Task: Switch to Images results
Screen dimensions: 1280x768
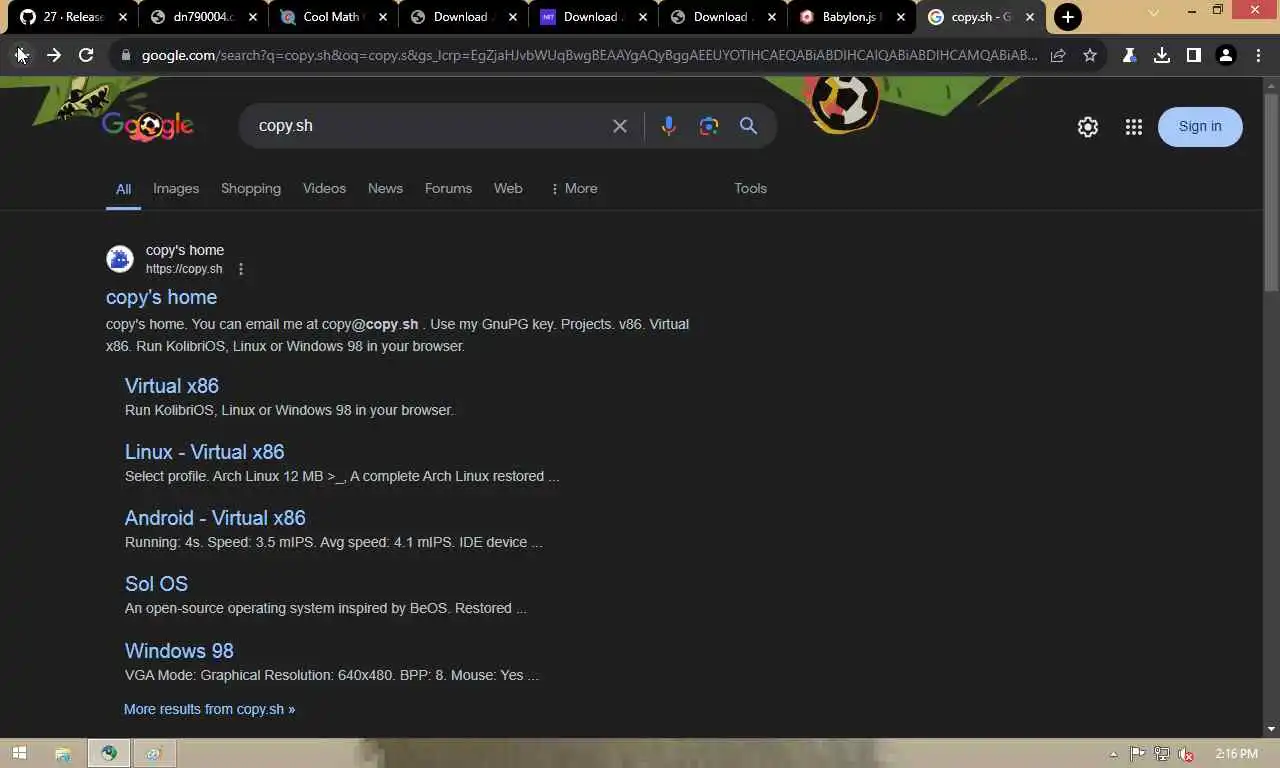Action: [176, 188]
